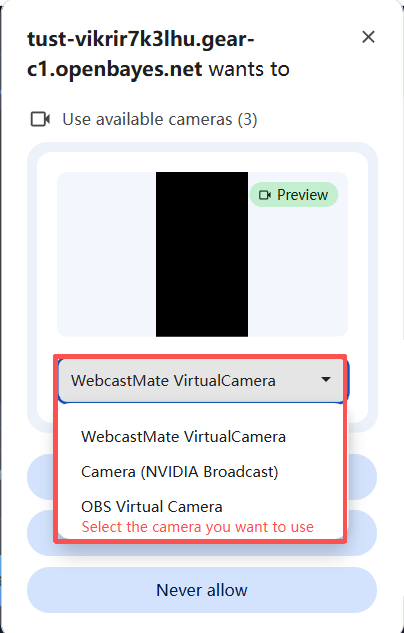
Task: Close the camera permission dialog
Action: coord(368,37)
